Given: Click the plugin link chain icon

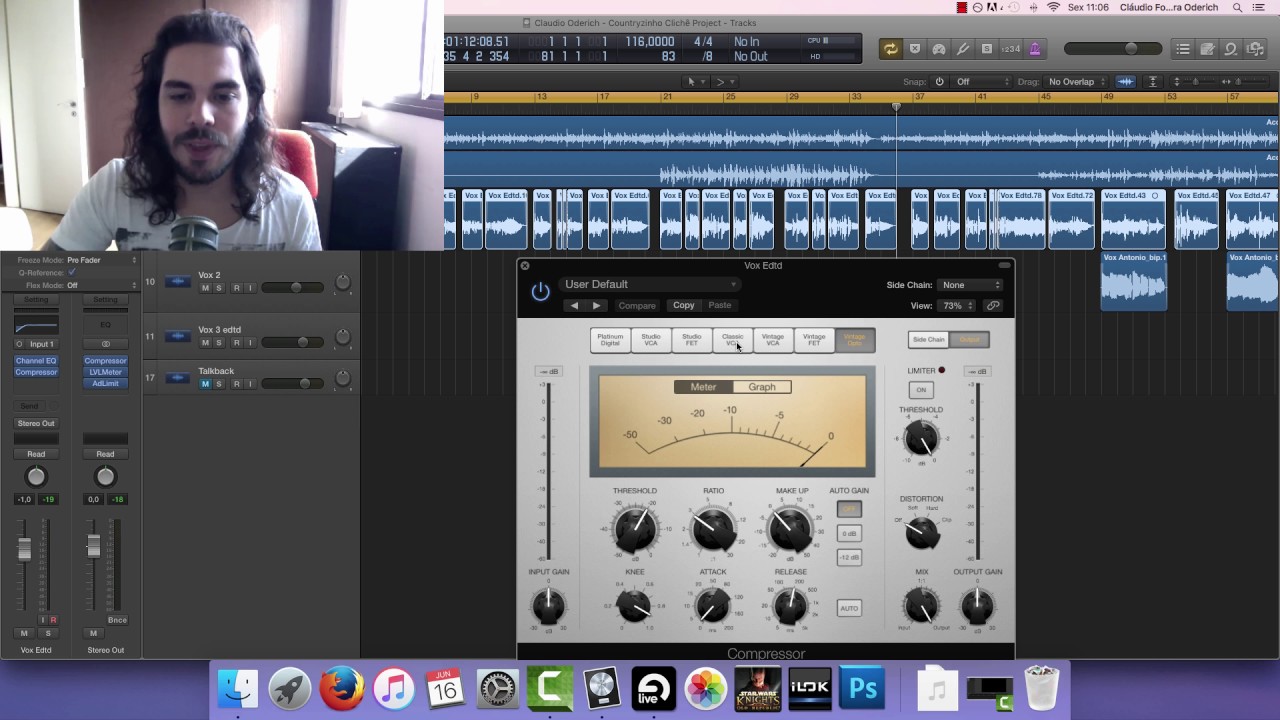Looking at the screenshot, I should tap(993, 306).
